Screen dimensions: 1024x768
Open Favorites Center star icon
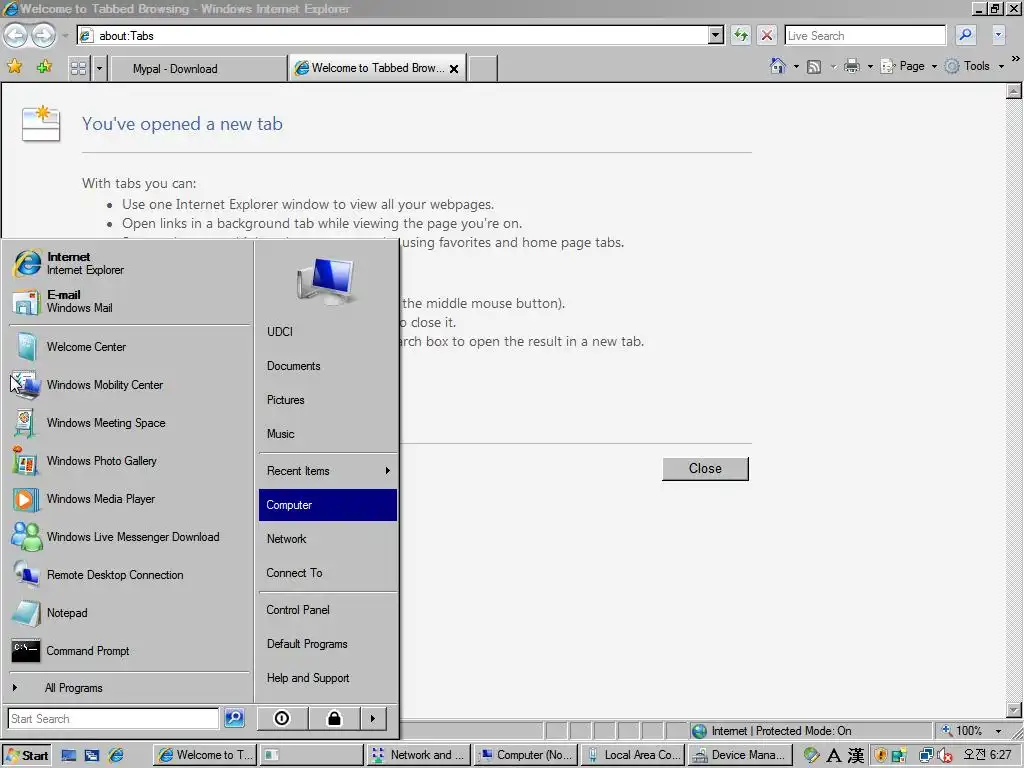[14, 67]
